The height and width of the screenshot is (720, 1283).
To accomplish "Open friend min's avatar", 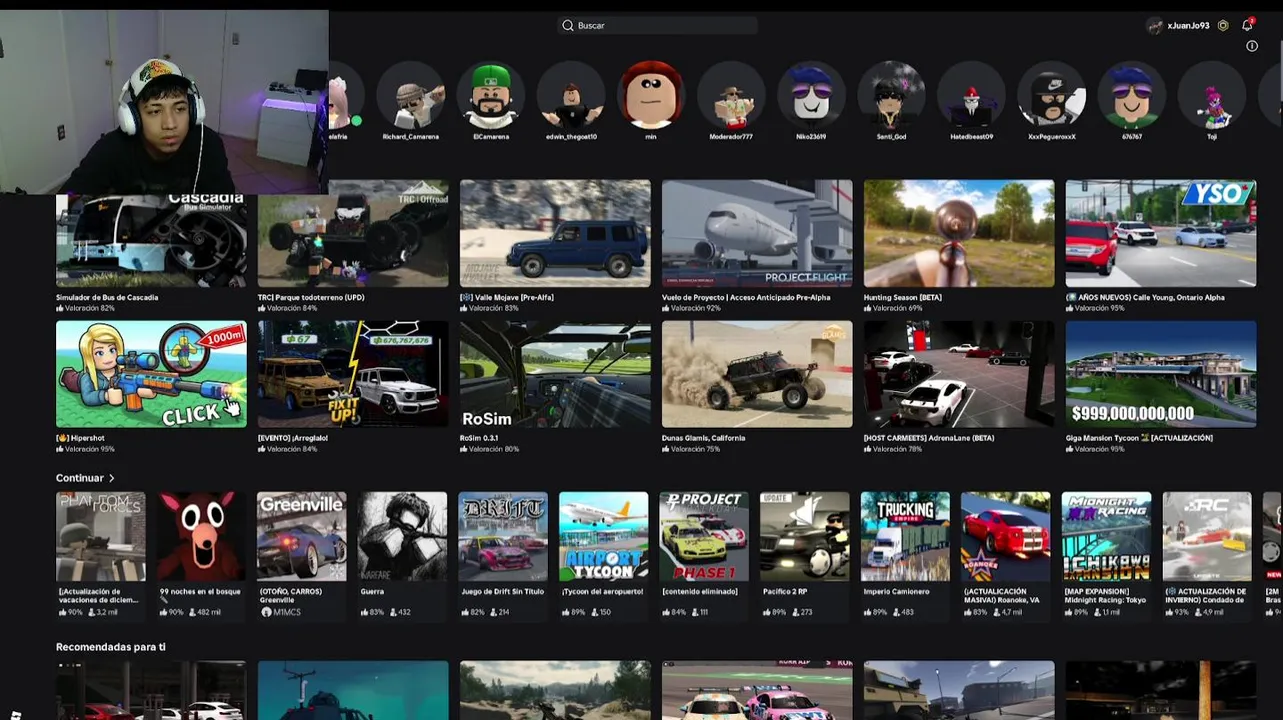I will [651, 96].
